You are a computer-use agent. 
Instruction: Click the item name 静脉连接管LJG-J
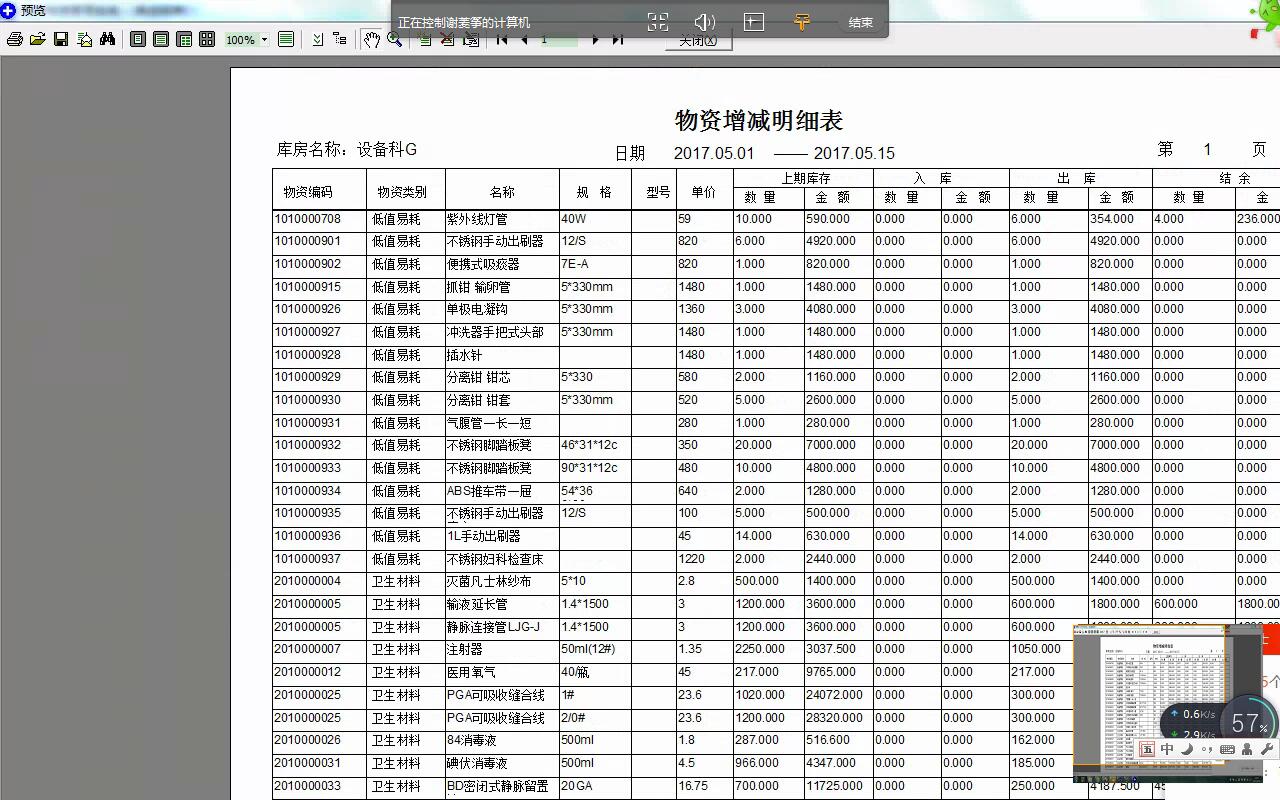(493, 627)
